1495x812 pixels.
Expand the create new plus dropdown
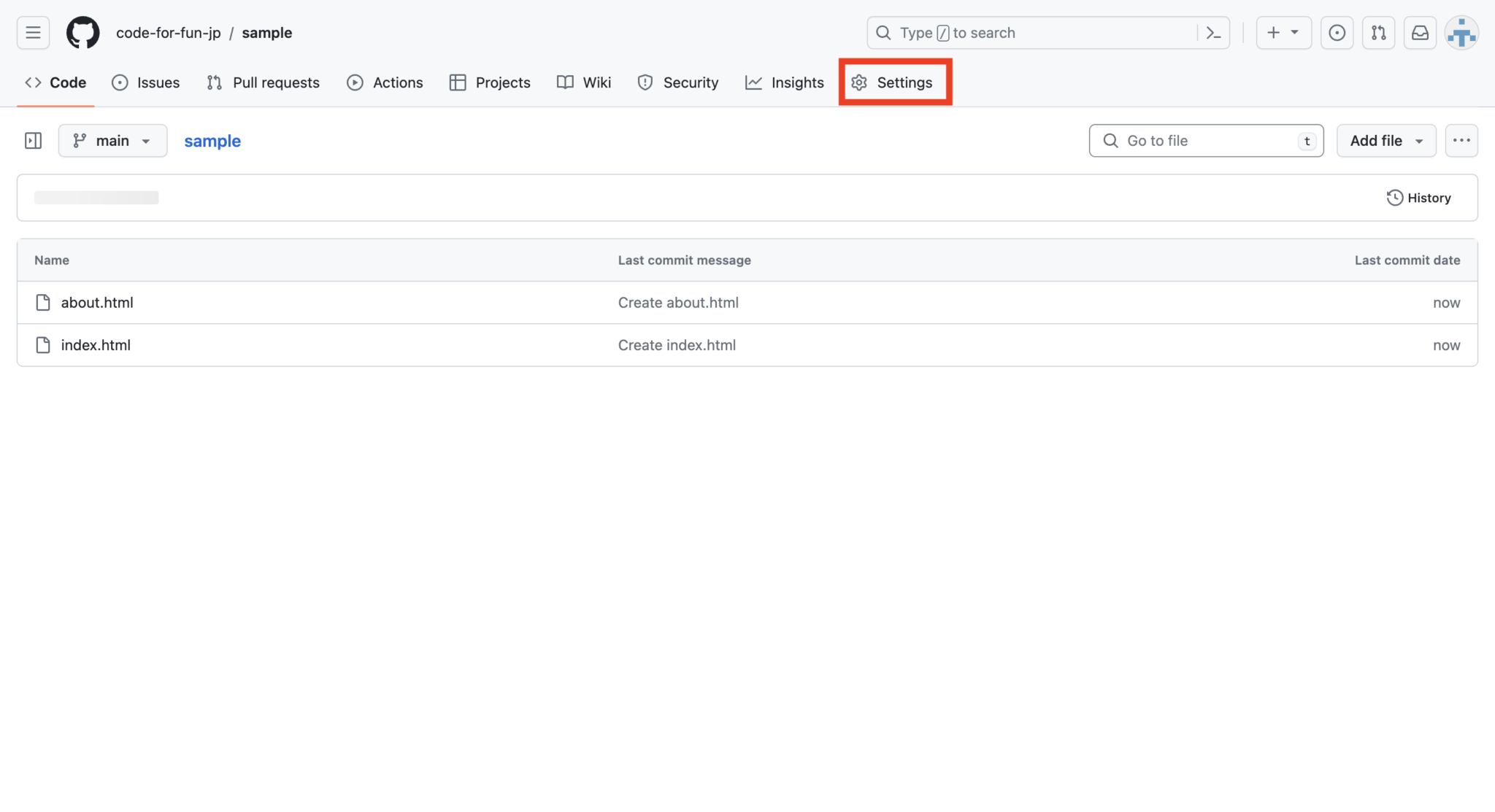pyautogui.click(x=1283, y=32)
